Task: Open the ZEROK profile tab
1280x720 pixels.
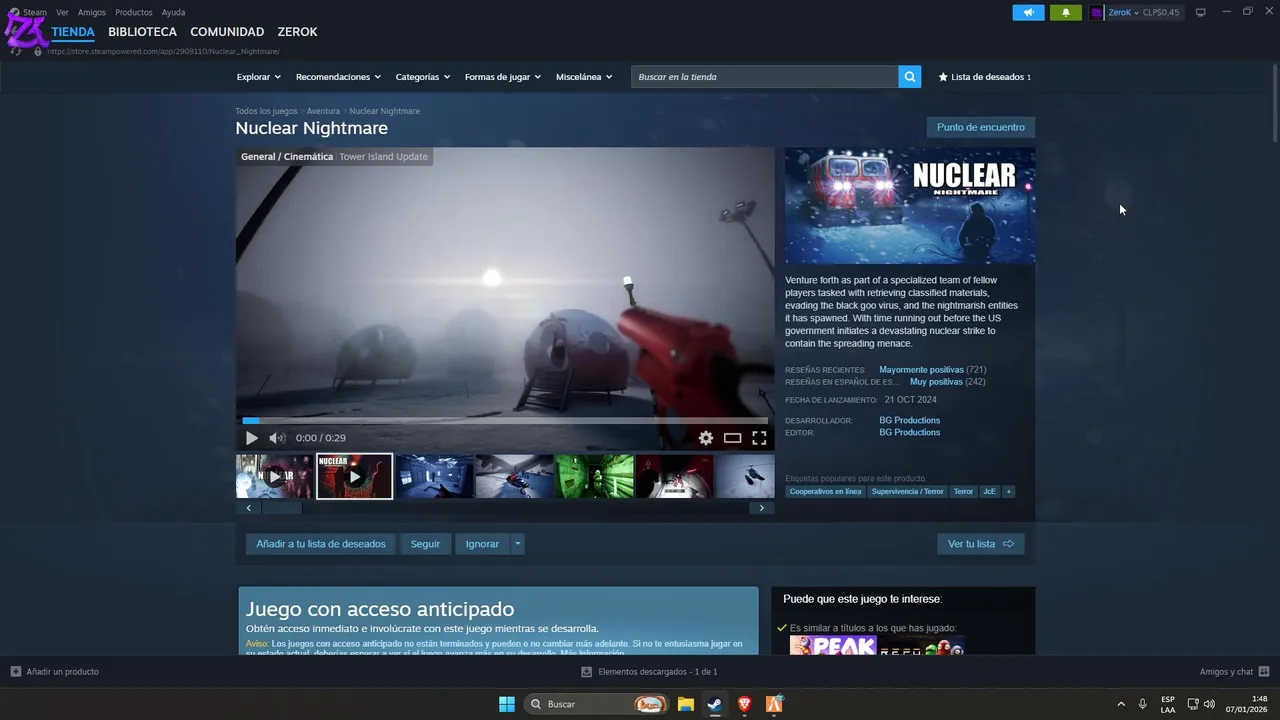Action: (297, 32)
